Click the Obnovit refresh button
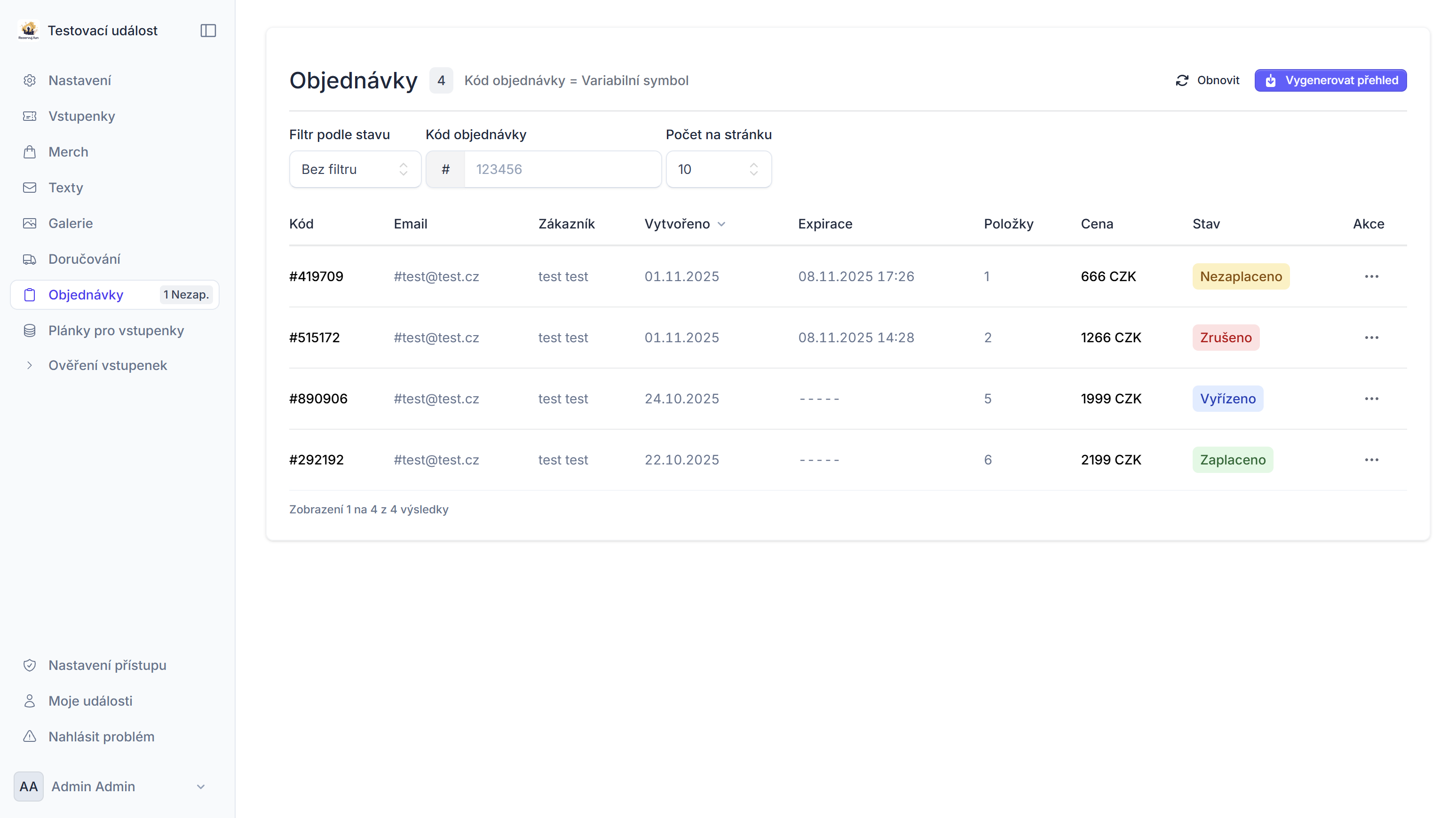Image resolution: width=1456 pixels, height=818 pixels. click(1207, 80)
